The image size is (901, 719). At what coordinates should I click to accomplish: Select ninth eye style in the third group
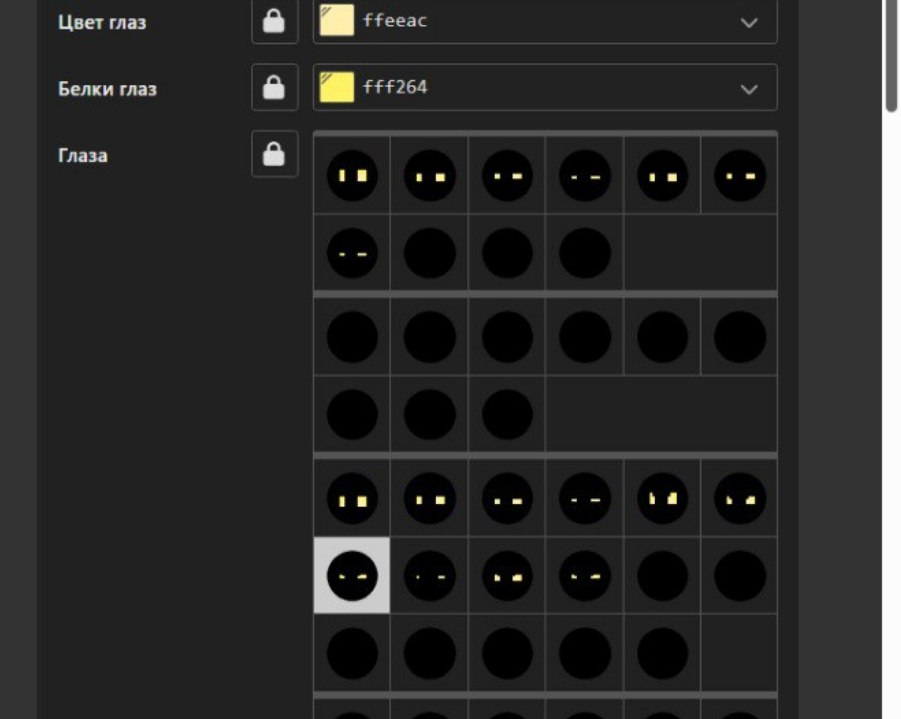507,576
